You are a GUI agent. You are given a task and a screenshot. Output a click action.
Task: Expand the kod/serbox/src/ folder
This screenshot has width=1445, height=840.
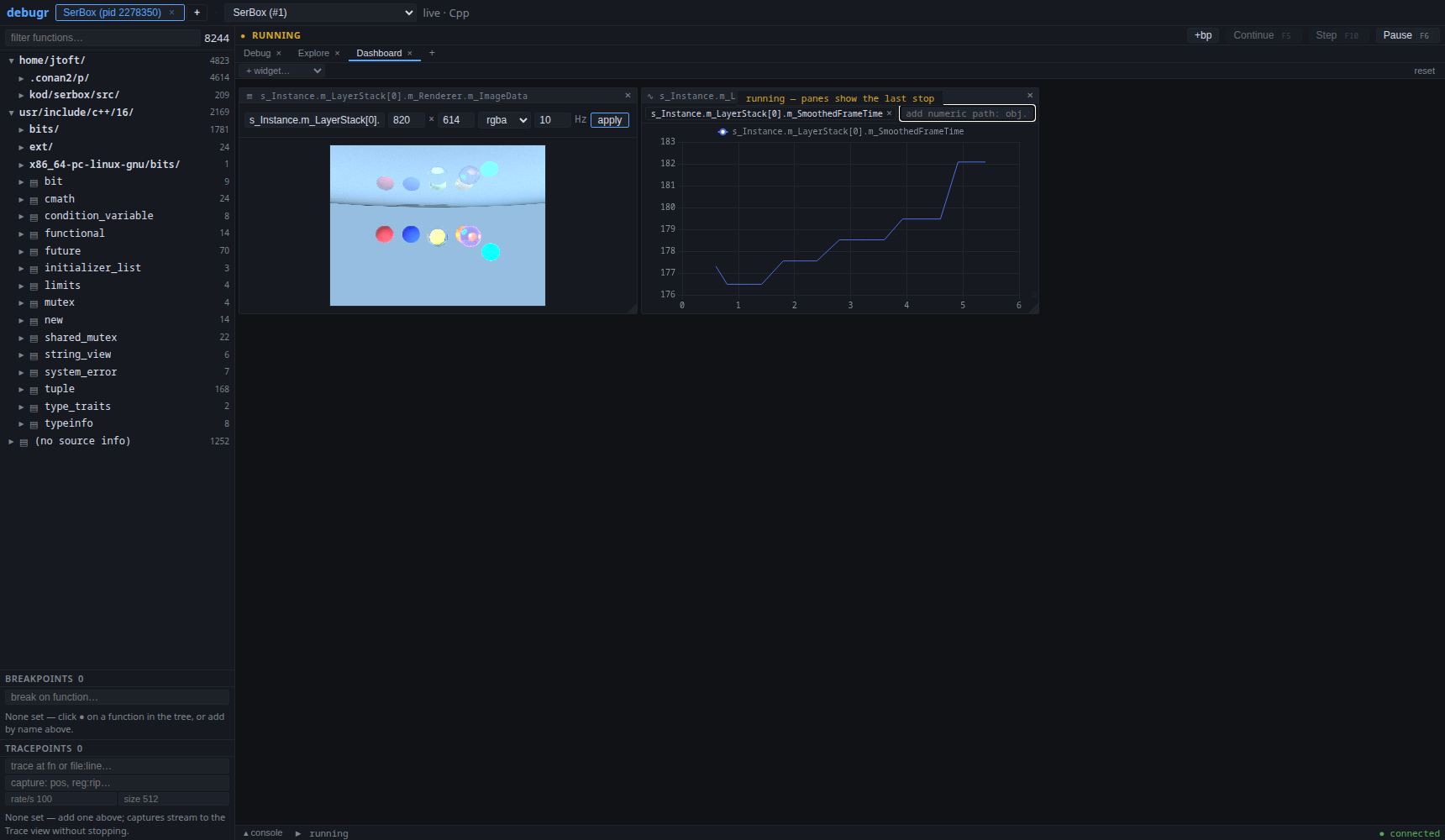pyautogui.click(x=21, y=95)
